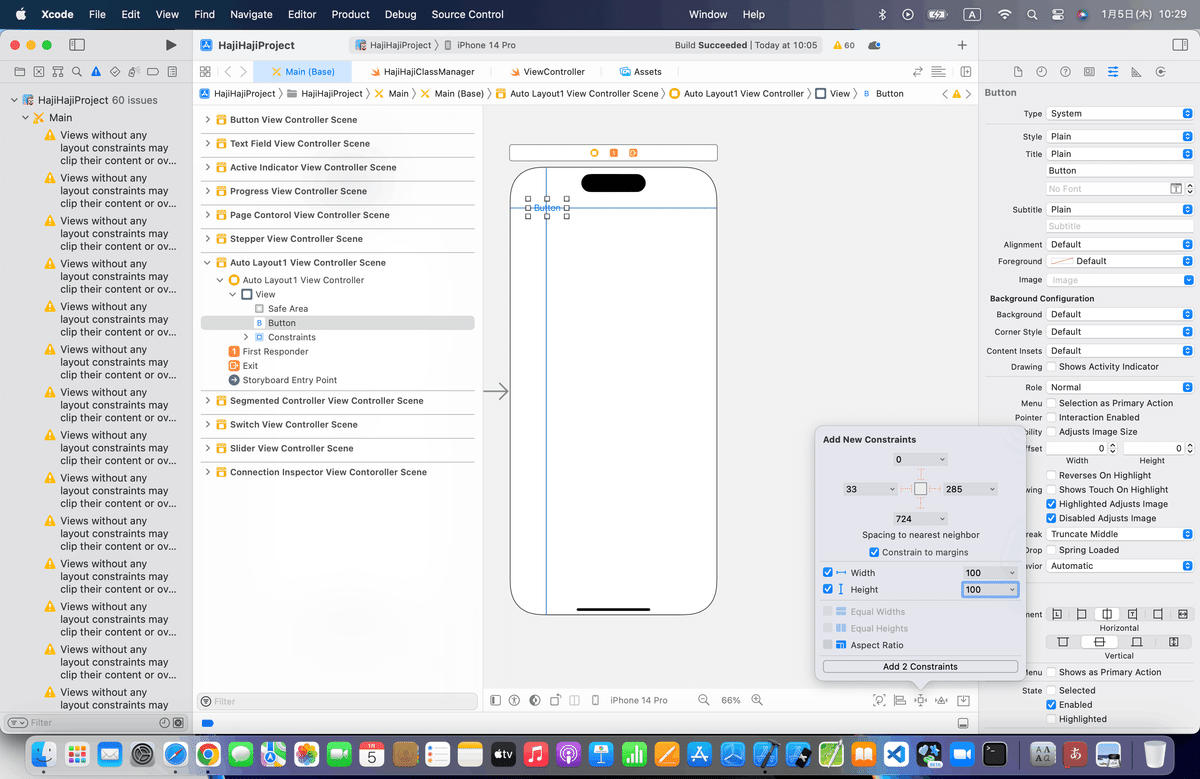Open the Alignment Default dropdown

(x=1120, y=245)
